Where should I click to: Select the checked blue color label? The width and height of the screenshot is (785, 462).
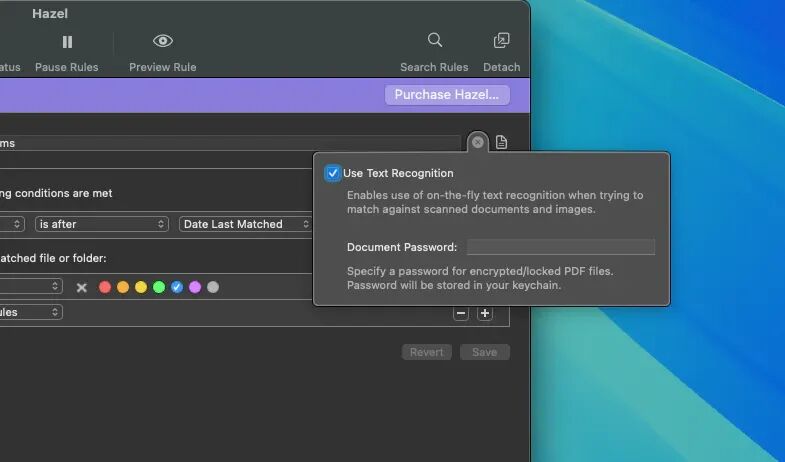point(177,287)
